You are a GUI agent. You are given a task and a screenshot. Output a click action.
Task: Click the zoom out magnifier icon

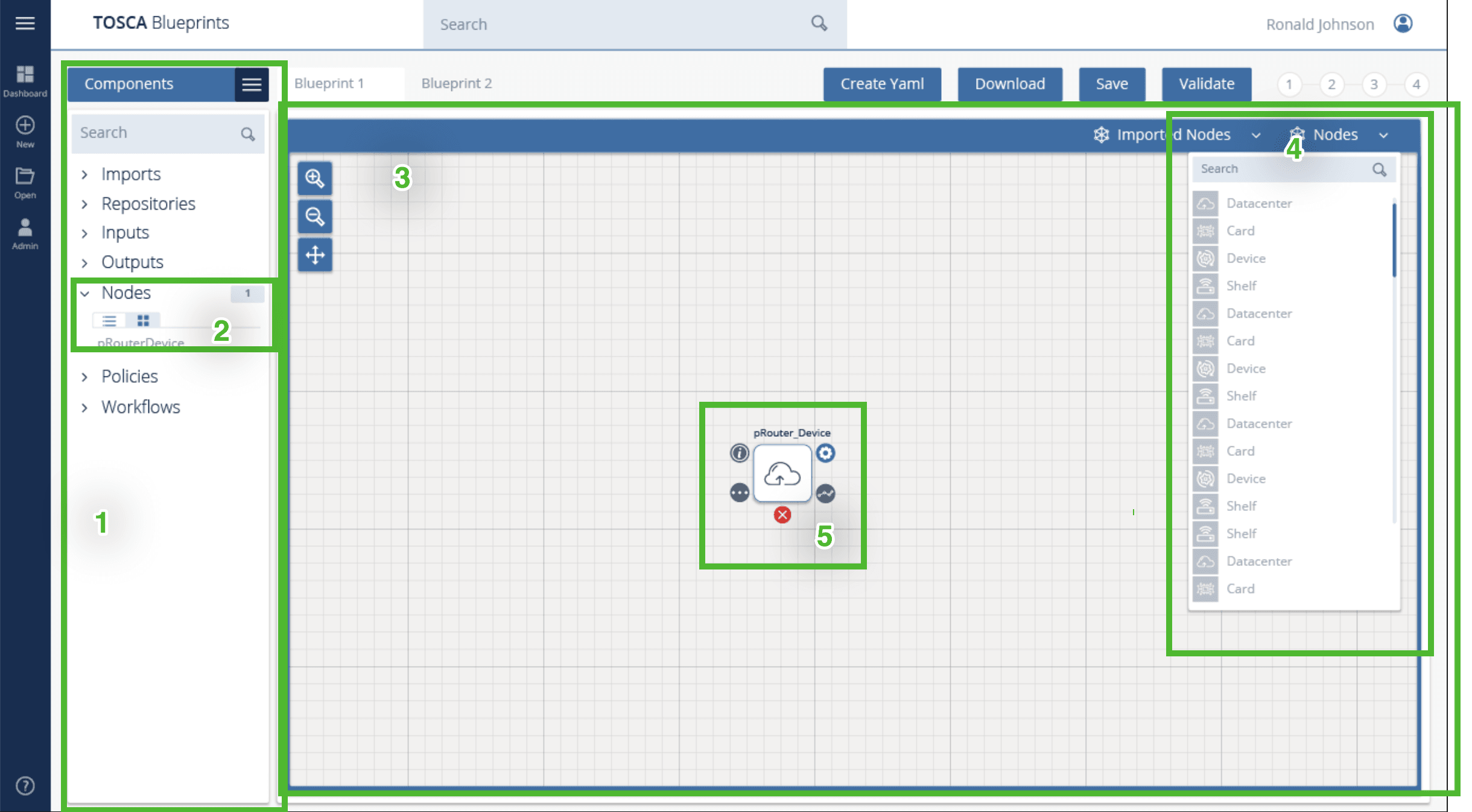click(314, 216)
